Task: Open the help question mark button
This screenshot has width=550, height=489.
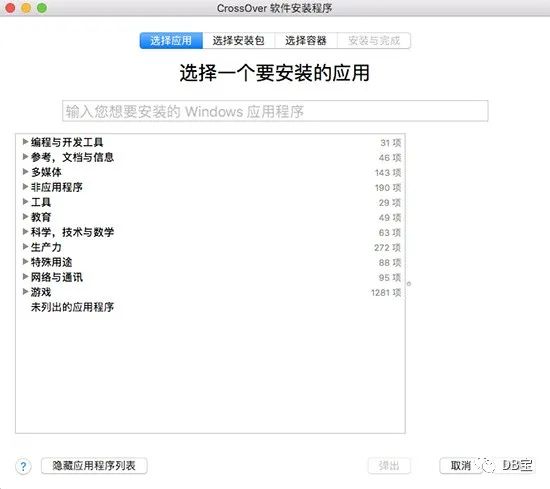Action: coord(23,466)
